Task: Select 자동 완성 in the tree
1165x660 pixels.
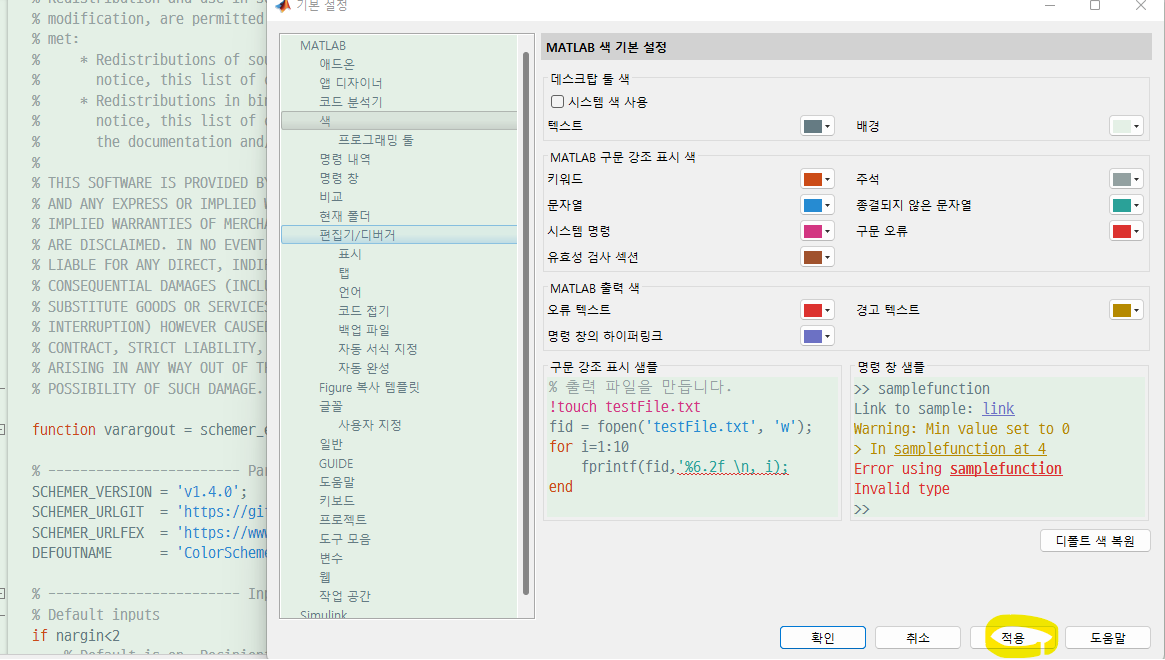Action: pyautogui.click(x=364, y=368)
